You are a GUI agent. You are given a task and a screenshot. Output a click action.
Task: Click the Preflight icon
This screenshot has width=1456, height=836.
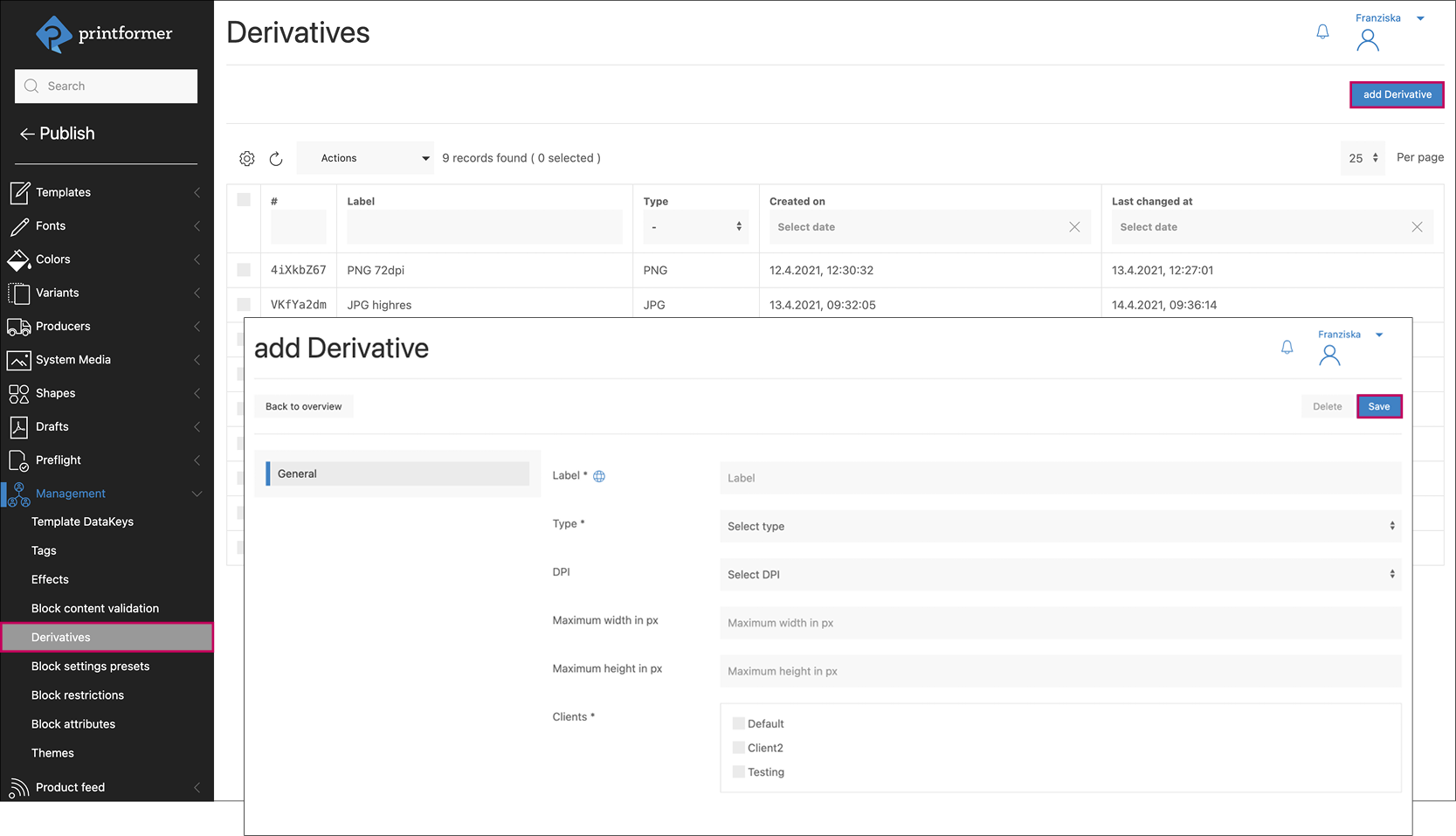[19, 459]
